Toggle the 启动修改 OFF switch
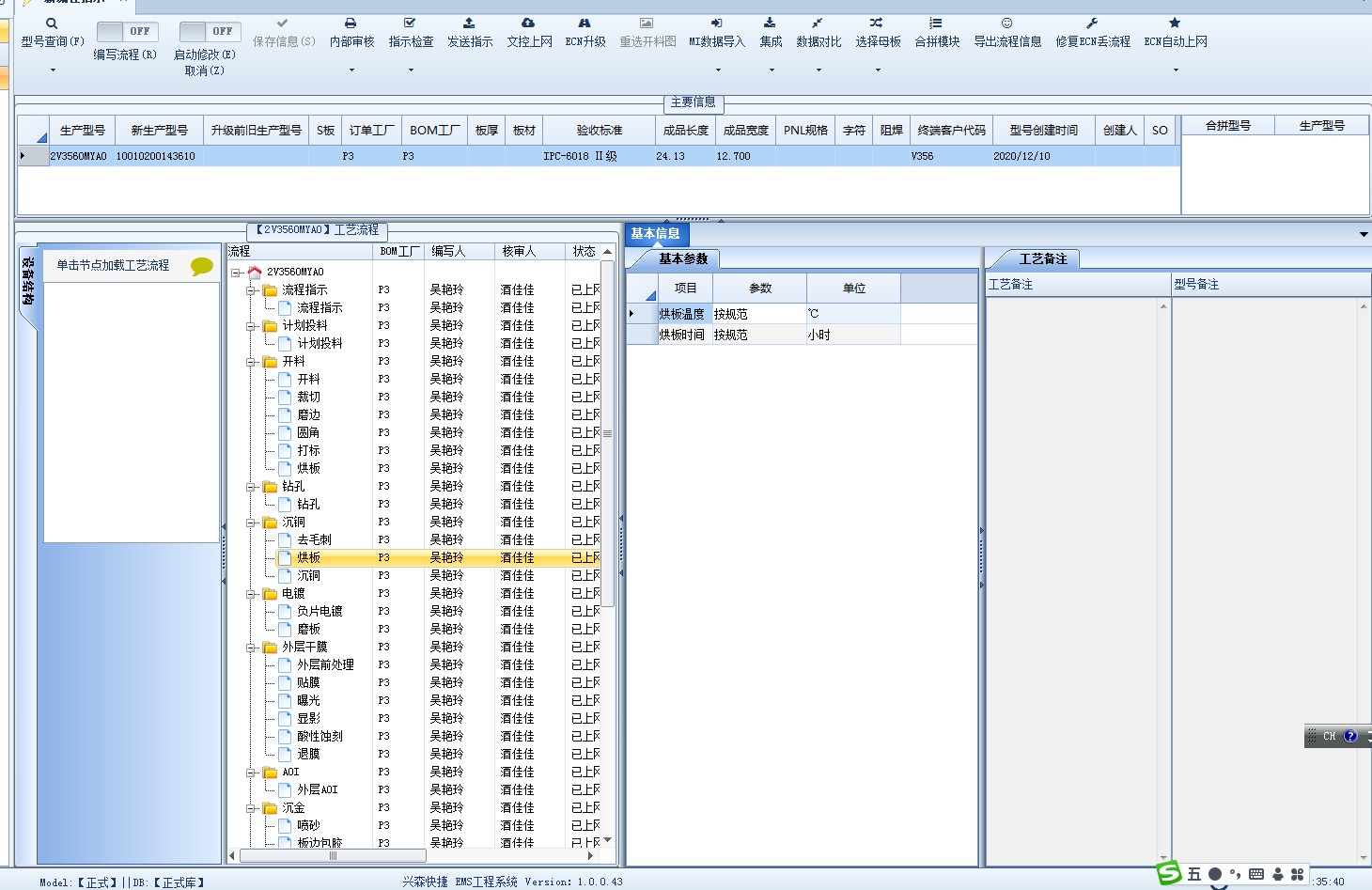 tap(210, 31)
